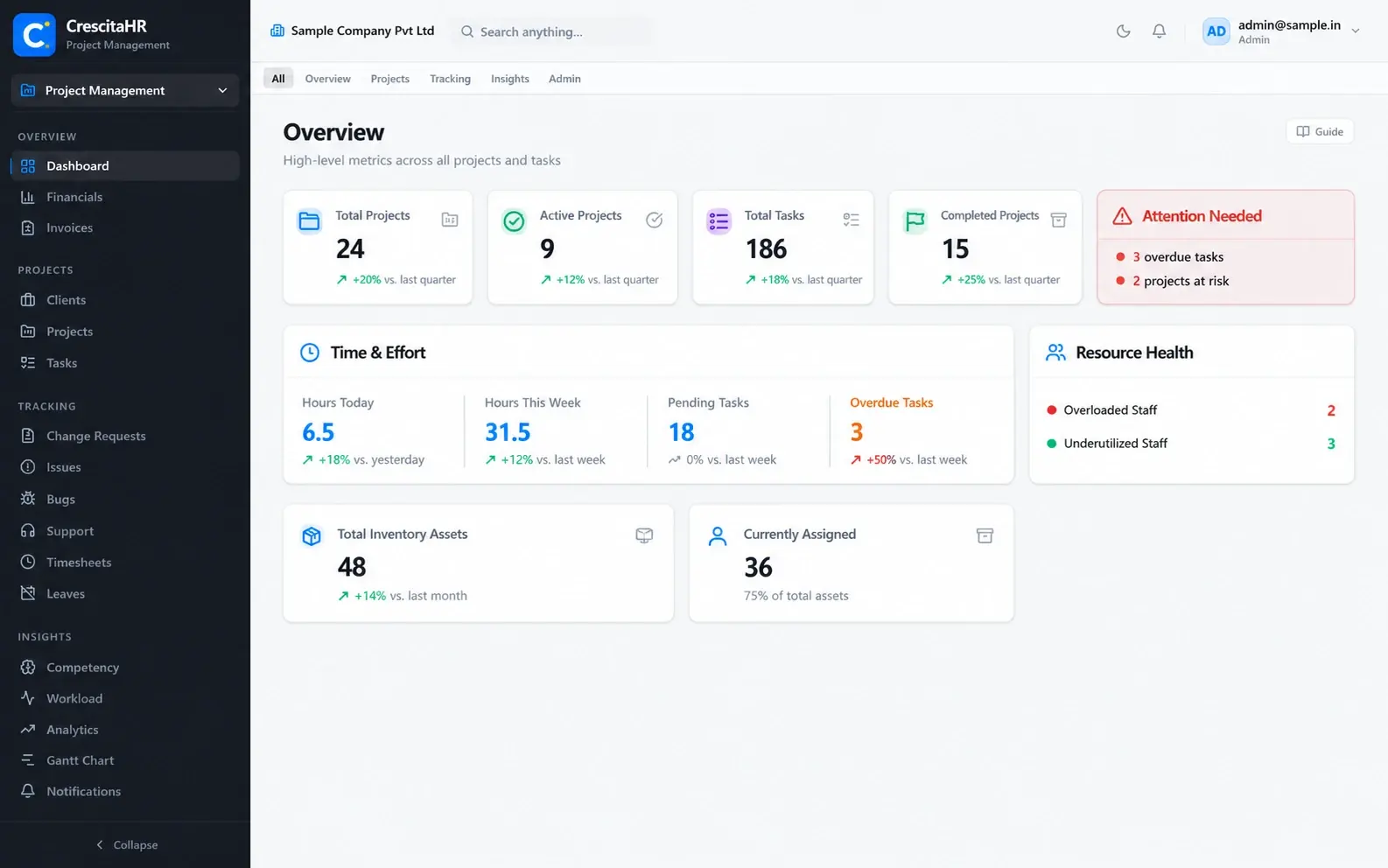Click the Gantt Chart icon
Viewport: 1388px width, 868px height.
point(28,760)
